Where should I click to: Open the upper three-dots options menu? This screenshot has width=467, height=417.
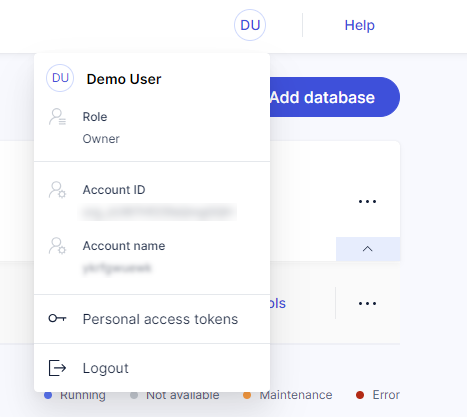click(x=367, y=201)
